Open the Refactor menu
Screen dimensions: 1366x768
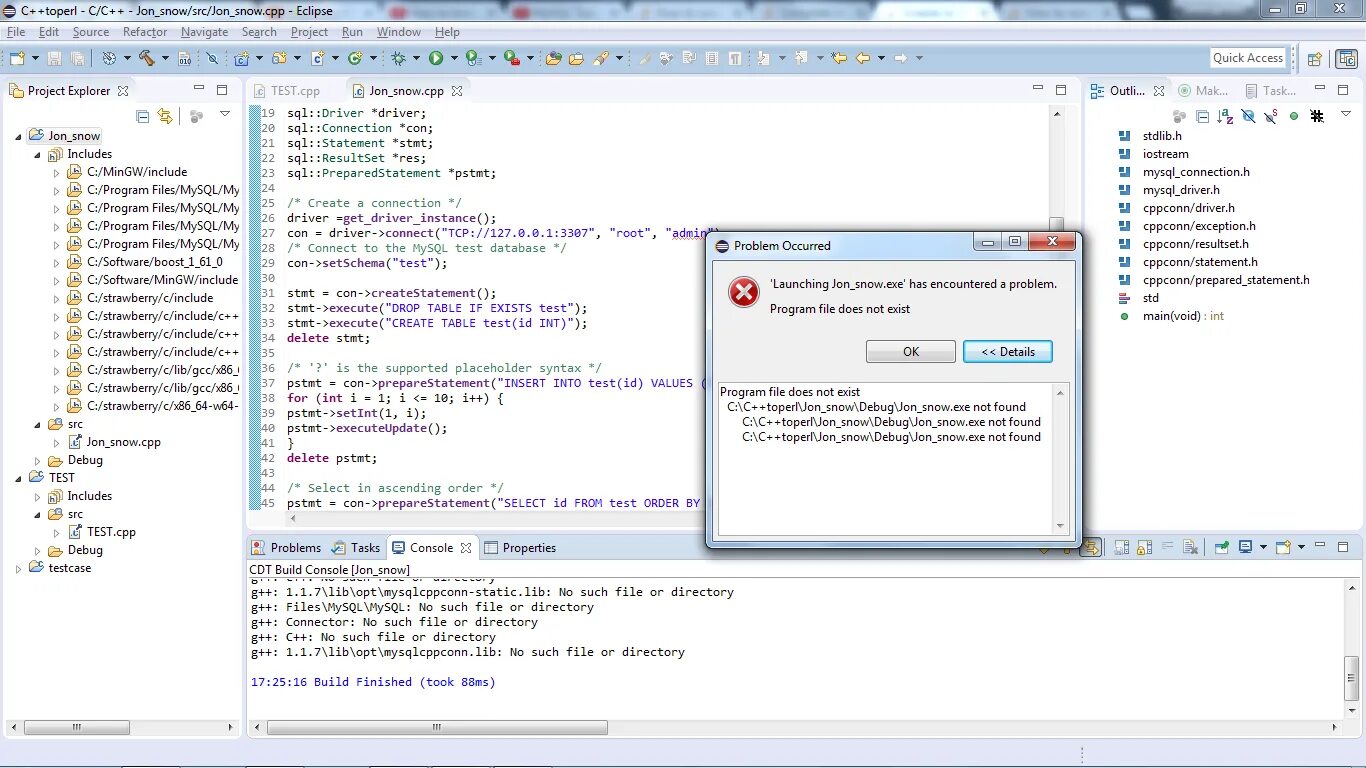click(145, 32)
